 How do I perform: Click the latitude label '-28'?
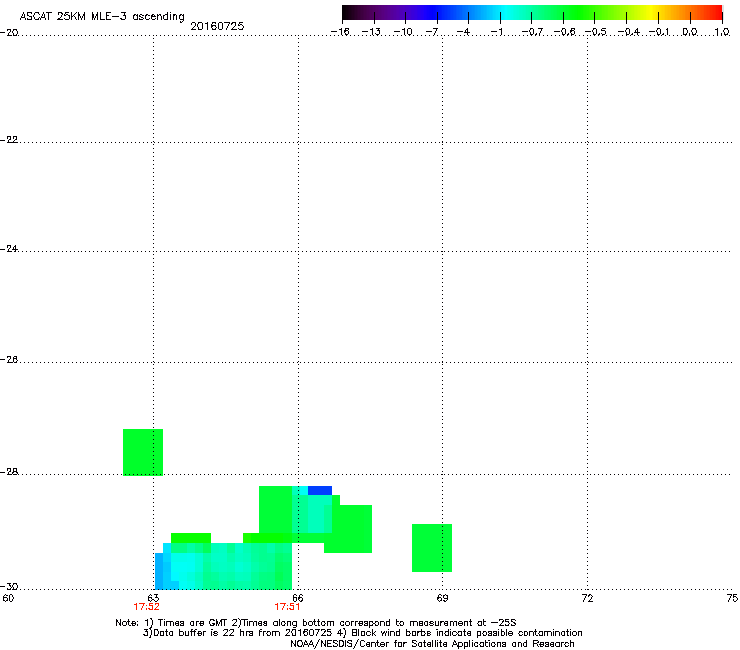pyautogui.click(x=9, y=472)
